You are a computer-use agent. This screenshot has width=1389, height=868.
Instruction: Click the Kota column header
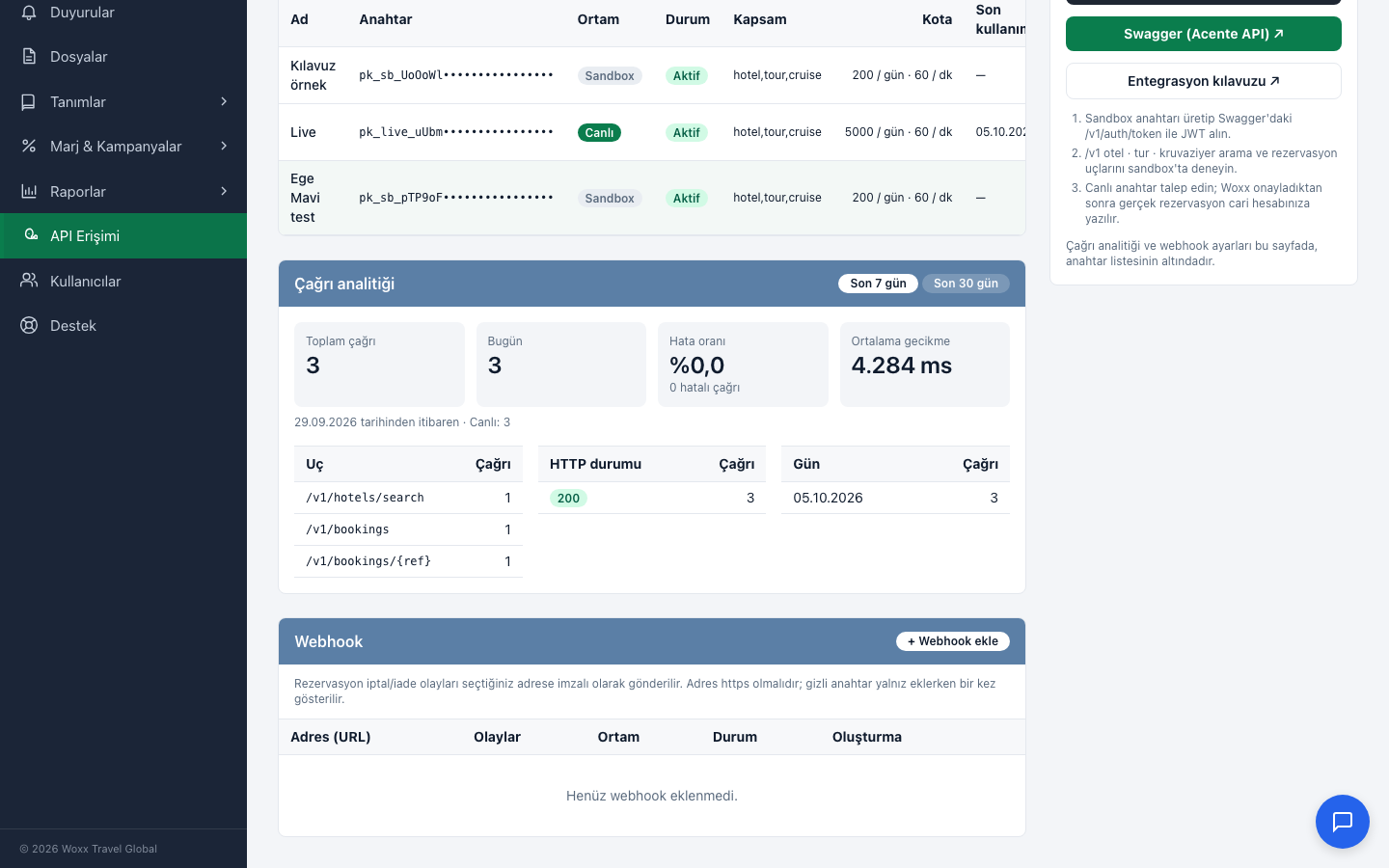[937, 19]
